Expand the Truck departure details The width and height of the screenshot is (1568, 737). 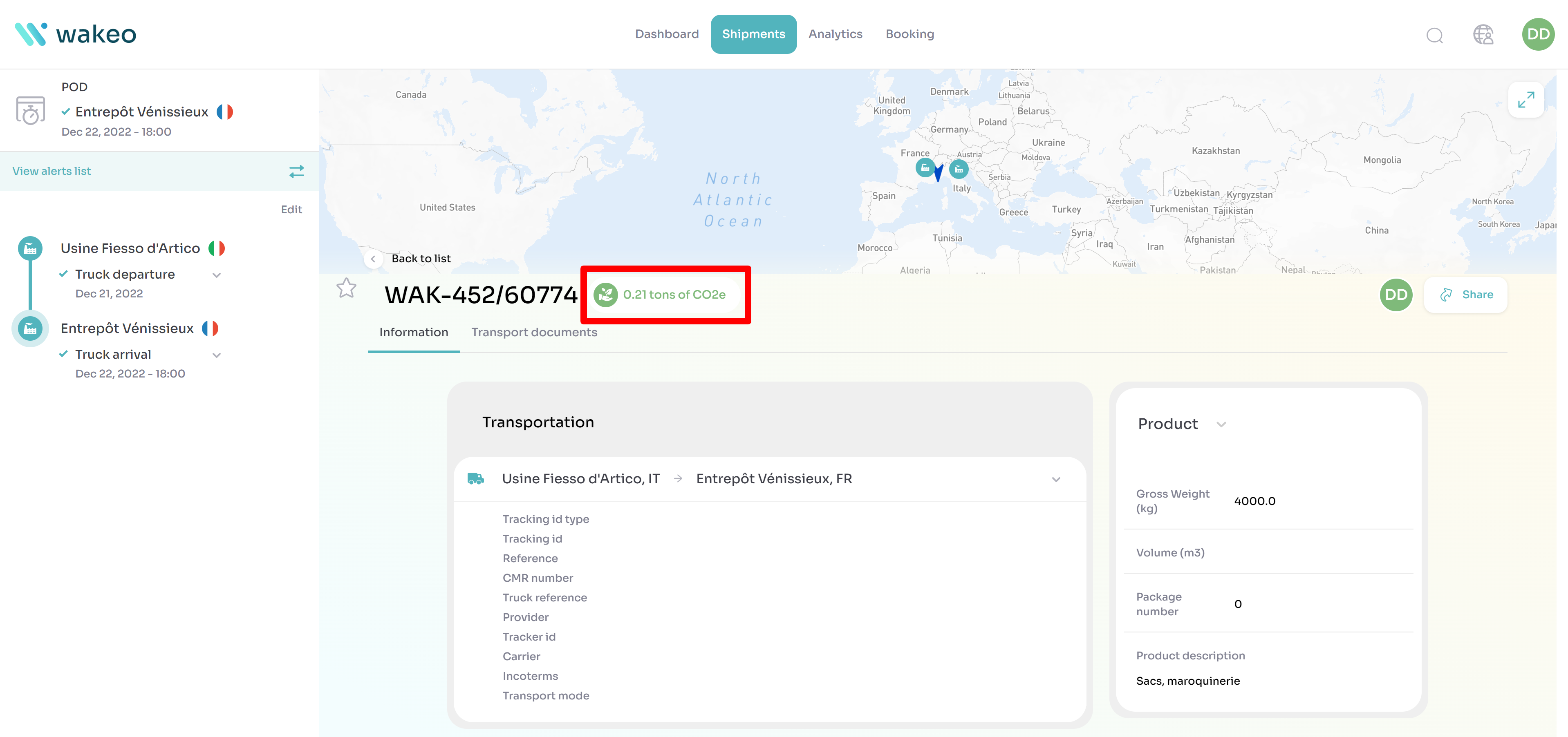click(217, 275)
